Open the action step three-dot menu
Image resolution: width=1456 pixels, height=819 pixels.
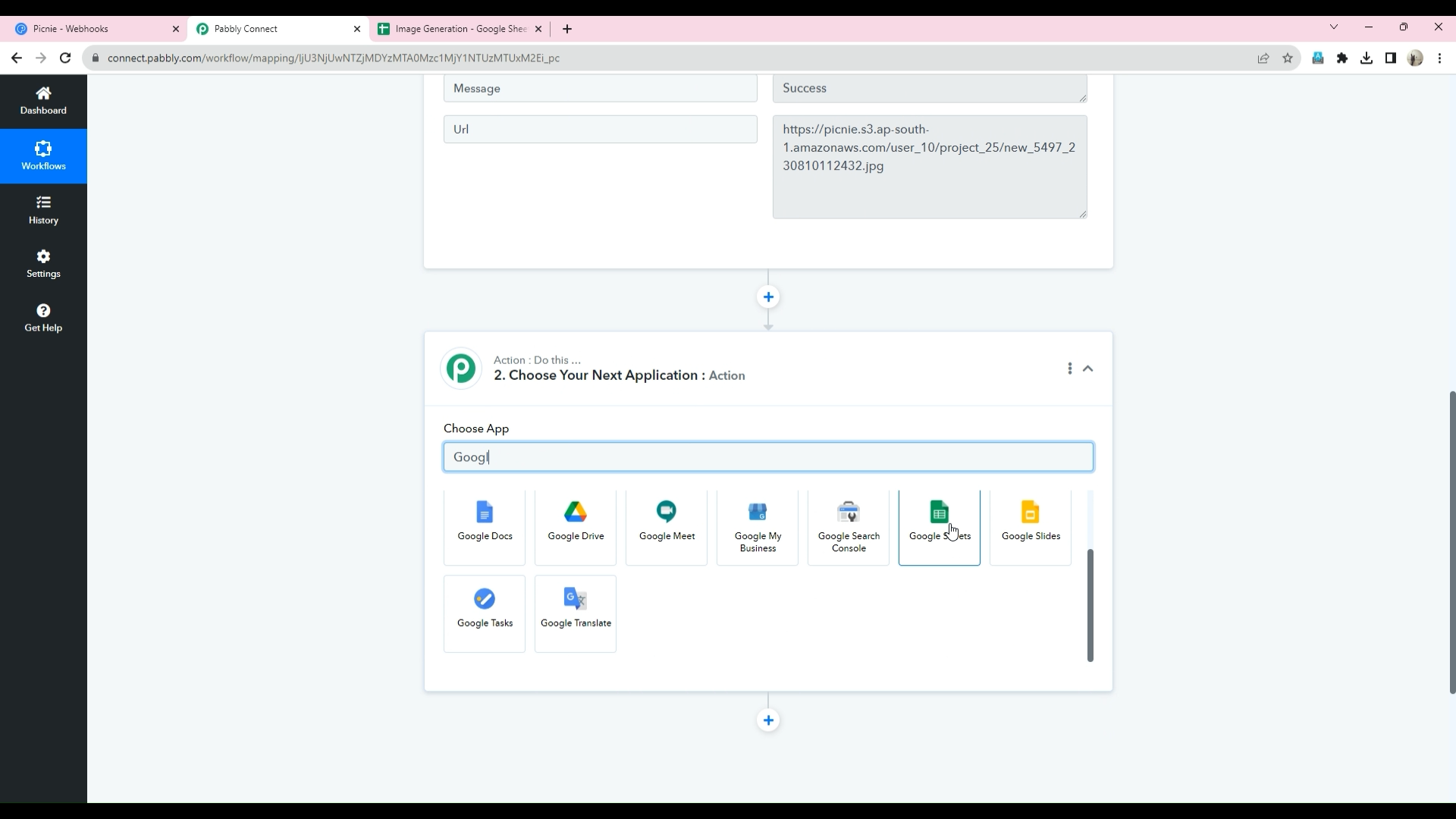click(1069, 369)
